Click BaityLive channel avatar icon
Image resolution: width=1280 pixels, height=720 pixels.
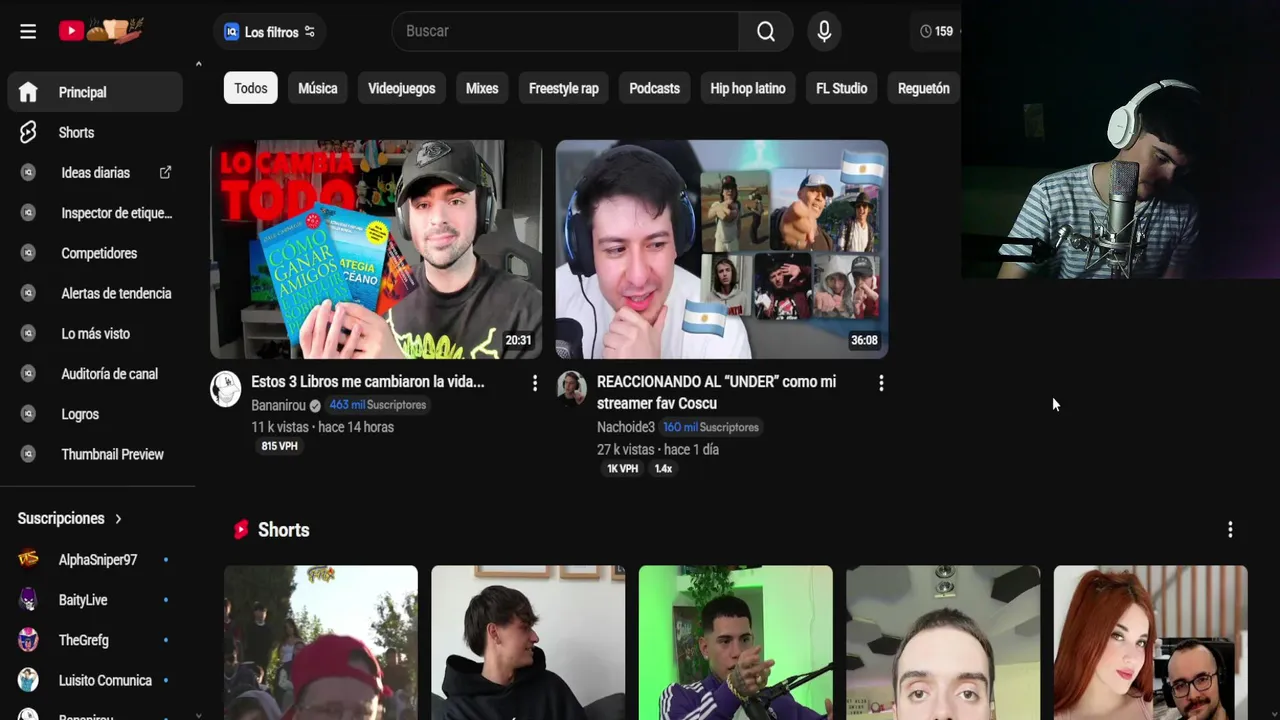[28, 599]
